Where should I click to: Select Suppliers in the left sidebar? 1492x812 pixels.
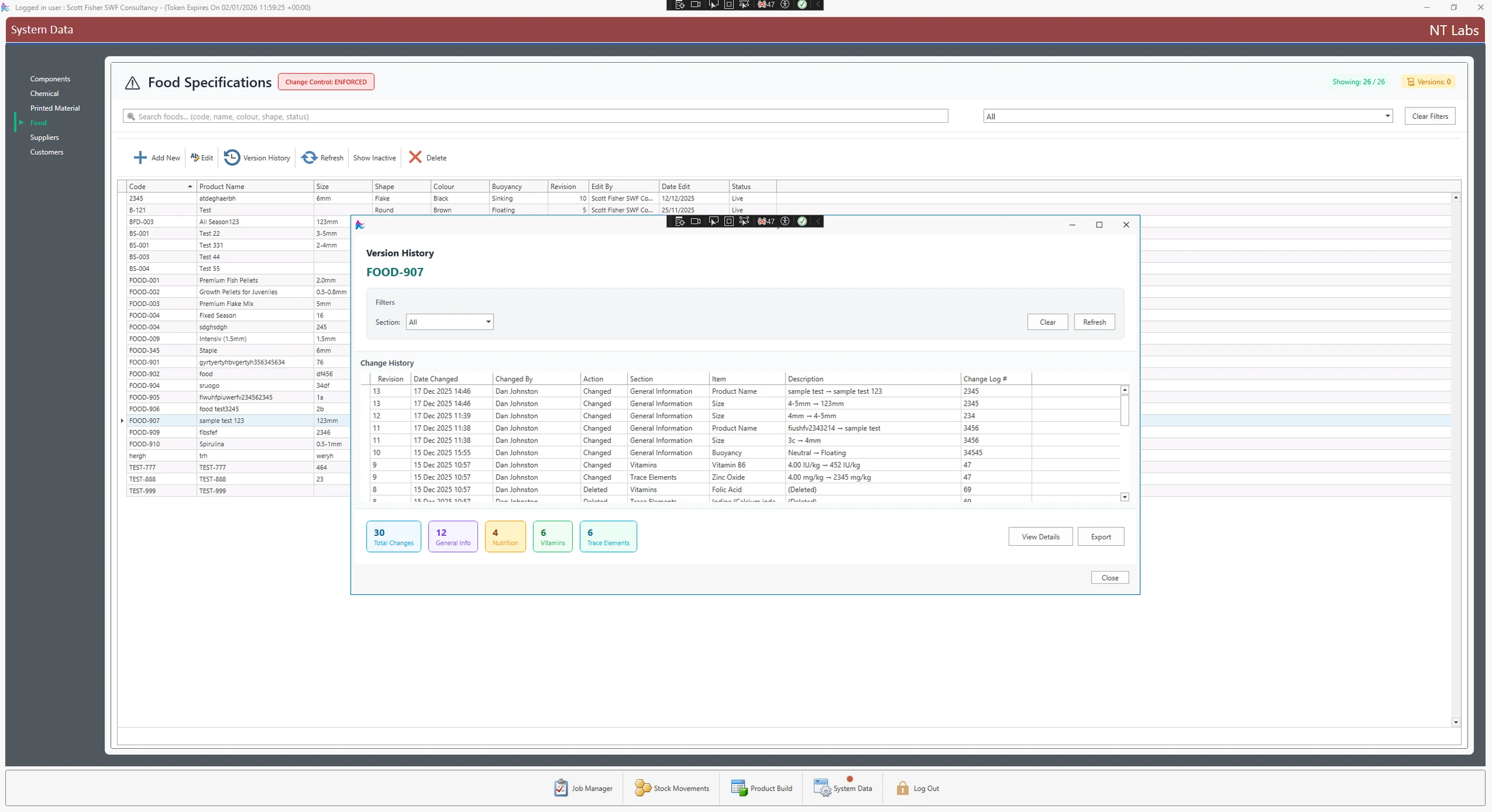pos(45,137)
